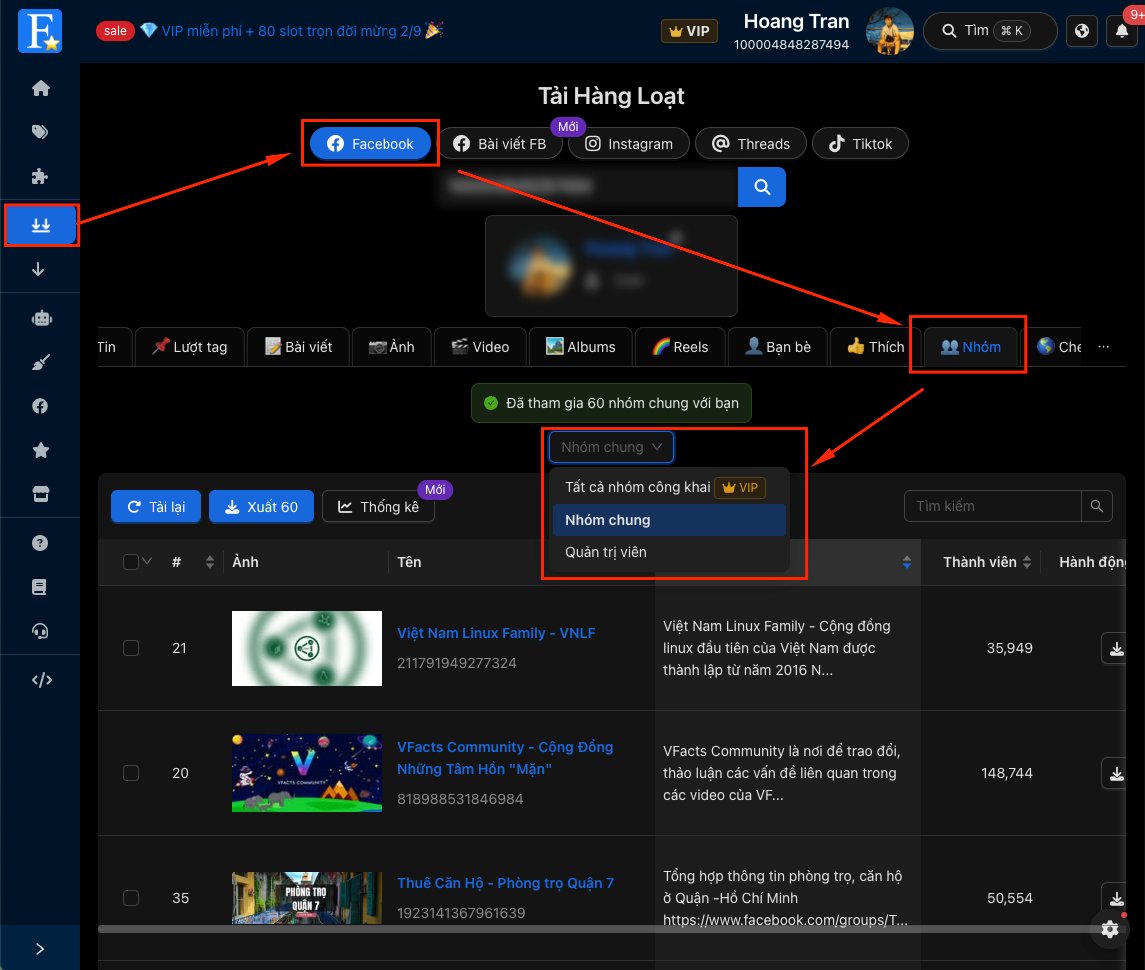Open the puzzle piece extensions icon
The image size is (1145, 970).
pyautogui.click(x=40, y=176)
